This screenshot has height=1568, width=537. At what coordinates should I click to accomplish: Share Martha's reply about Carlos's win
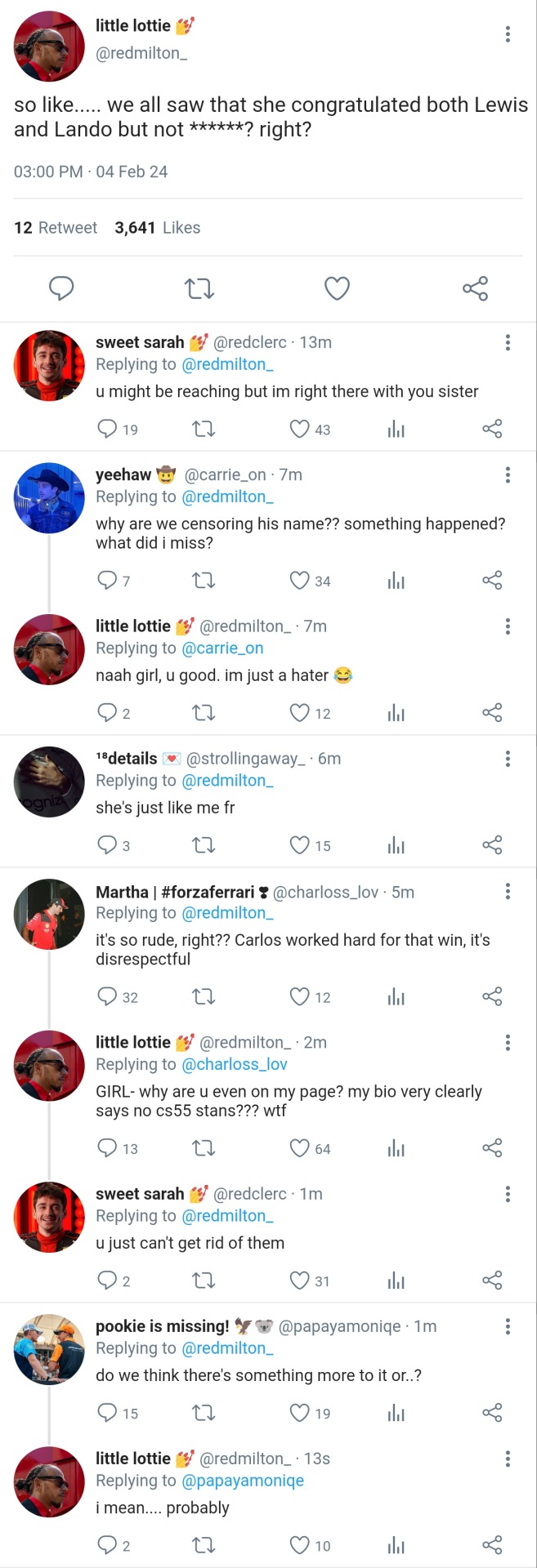492,997
